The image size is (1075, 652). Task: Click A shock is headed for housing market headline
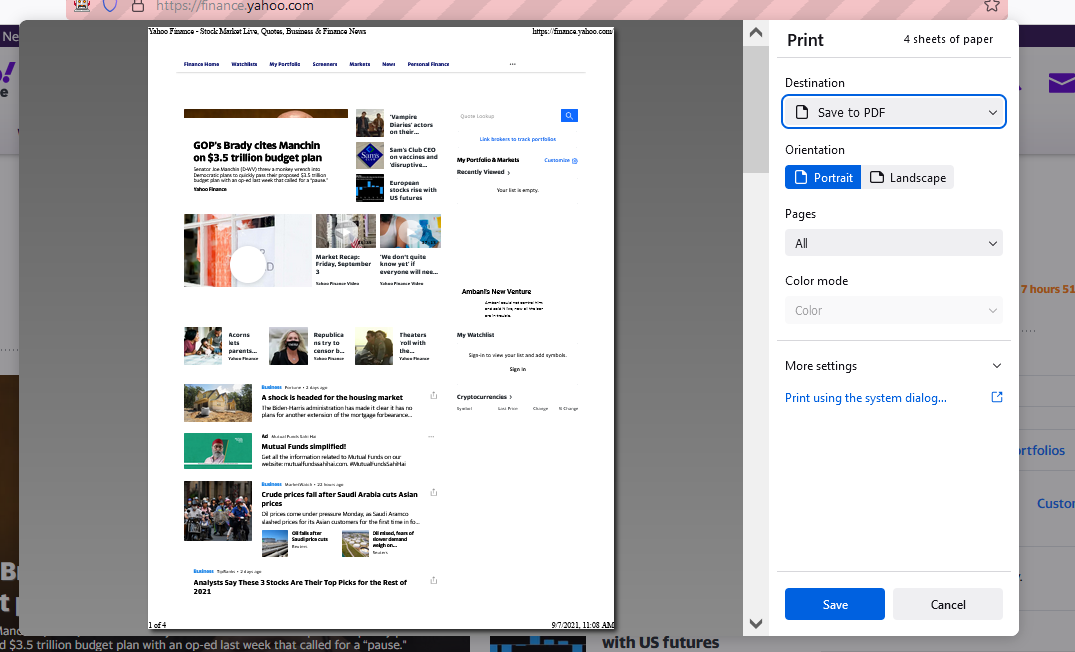click(332, 398)
